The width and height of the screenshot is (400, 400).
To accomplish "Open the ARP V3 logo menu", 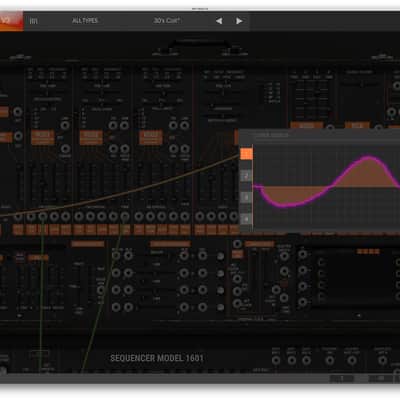I will pyautogui.click(x=11, y=21).
